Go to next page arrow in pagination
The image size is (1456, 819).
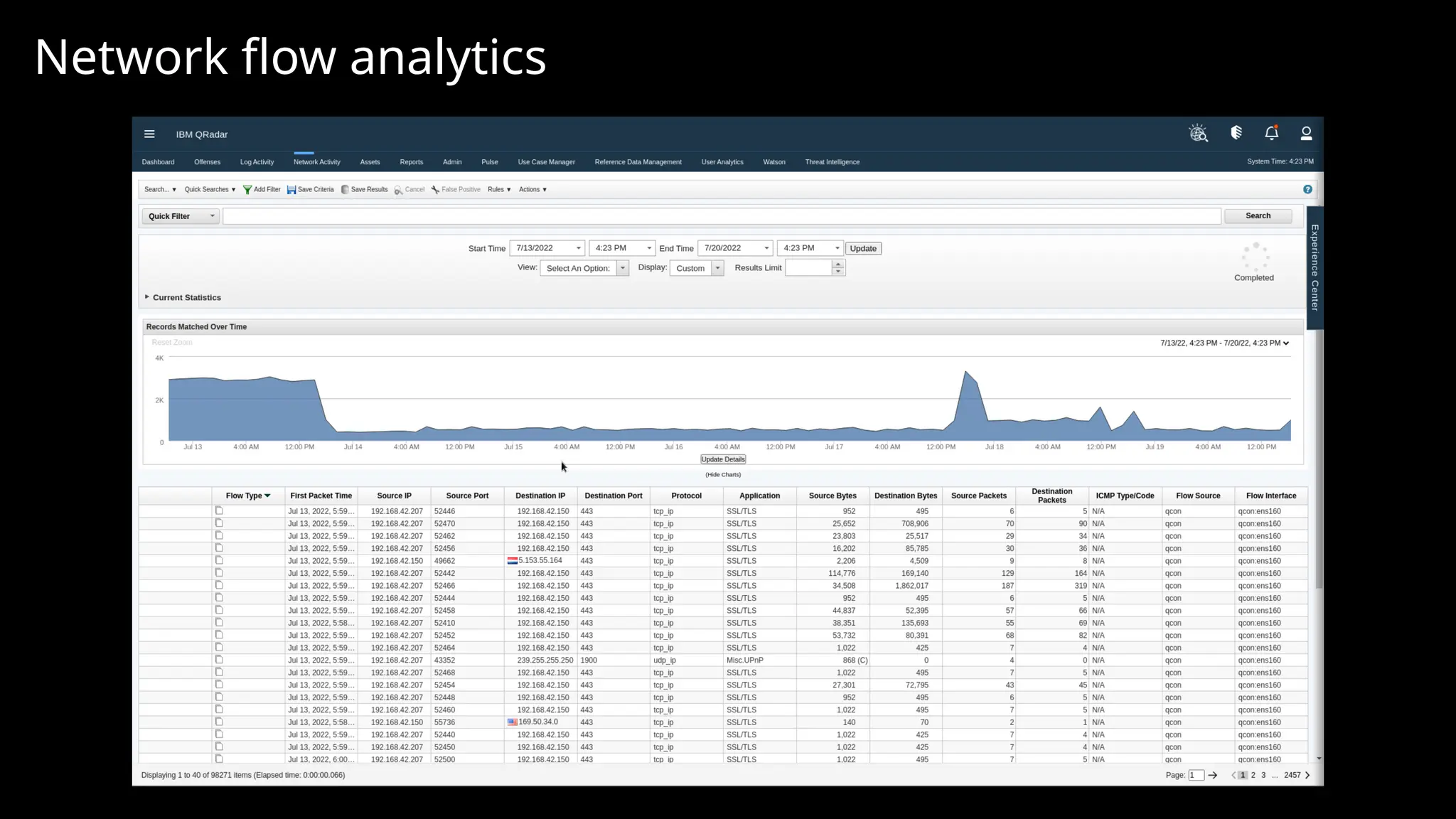pos(1307,775)
